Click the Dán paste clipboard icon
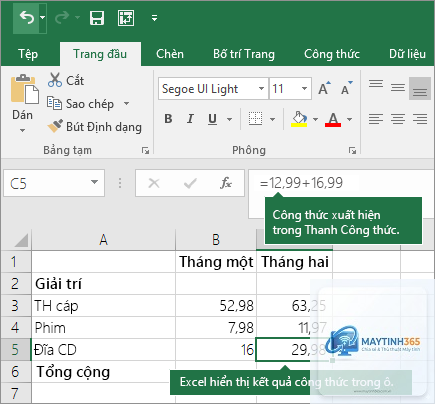The image size is (435, 404). [x=25, y=89]
